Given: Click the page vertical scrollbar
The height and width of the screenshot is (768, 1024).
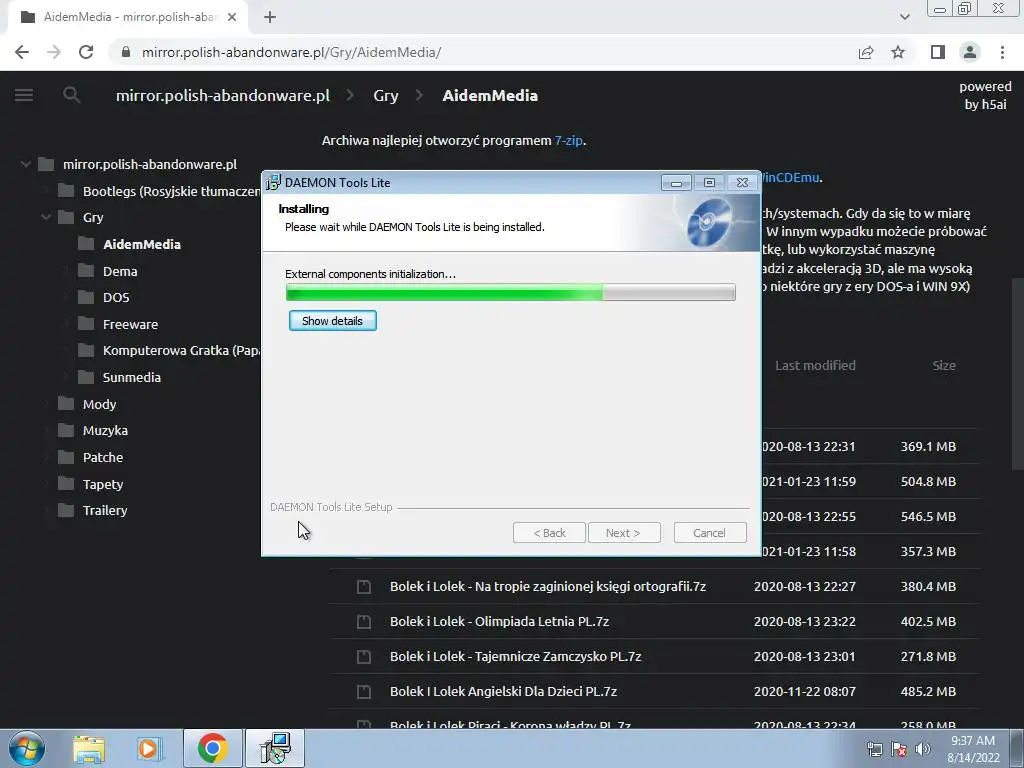Looking at the screenshot, I should [1017, 374].
